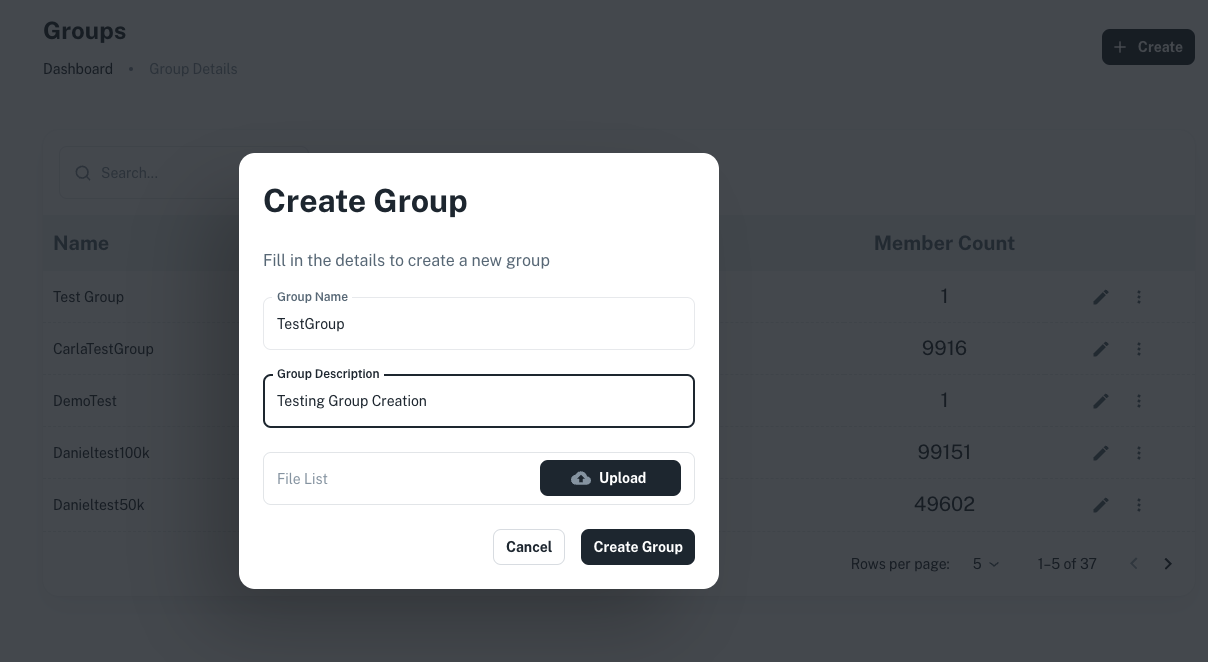Image resolution: width=1208 pixels, height=662 pixels.
Task: Open three-dot menu for Test Group
Action: [x=1139, y=297]
